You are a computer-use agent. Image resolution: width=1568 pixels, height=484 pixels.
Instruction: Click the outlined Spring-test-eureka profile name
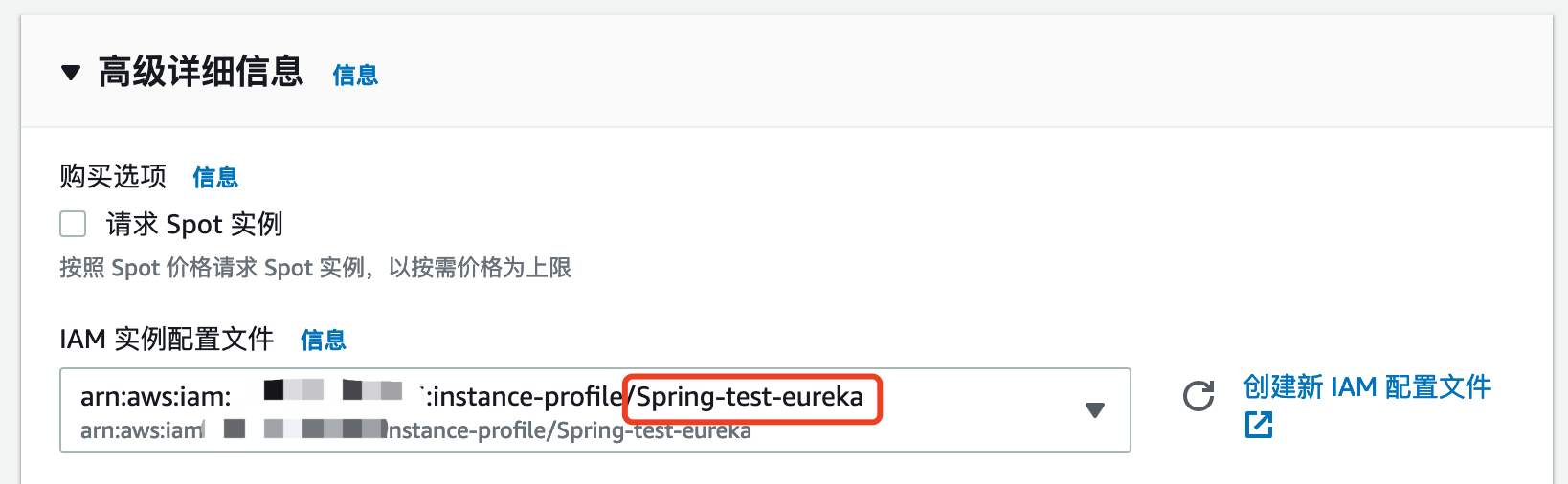751,398
